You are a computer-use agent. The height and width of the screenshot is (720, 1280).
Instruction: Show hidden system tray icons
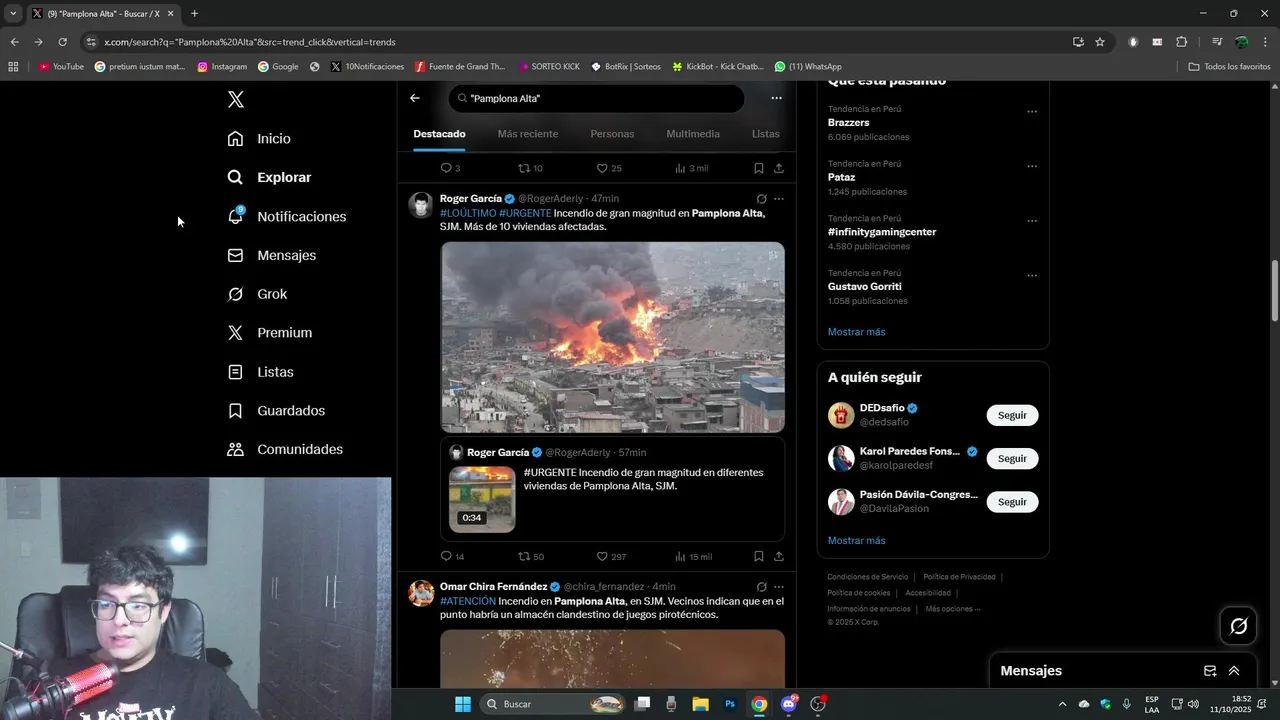pos(1062,704)
